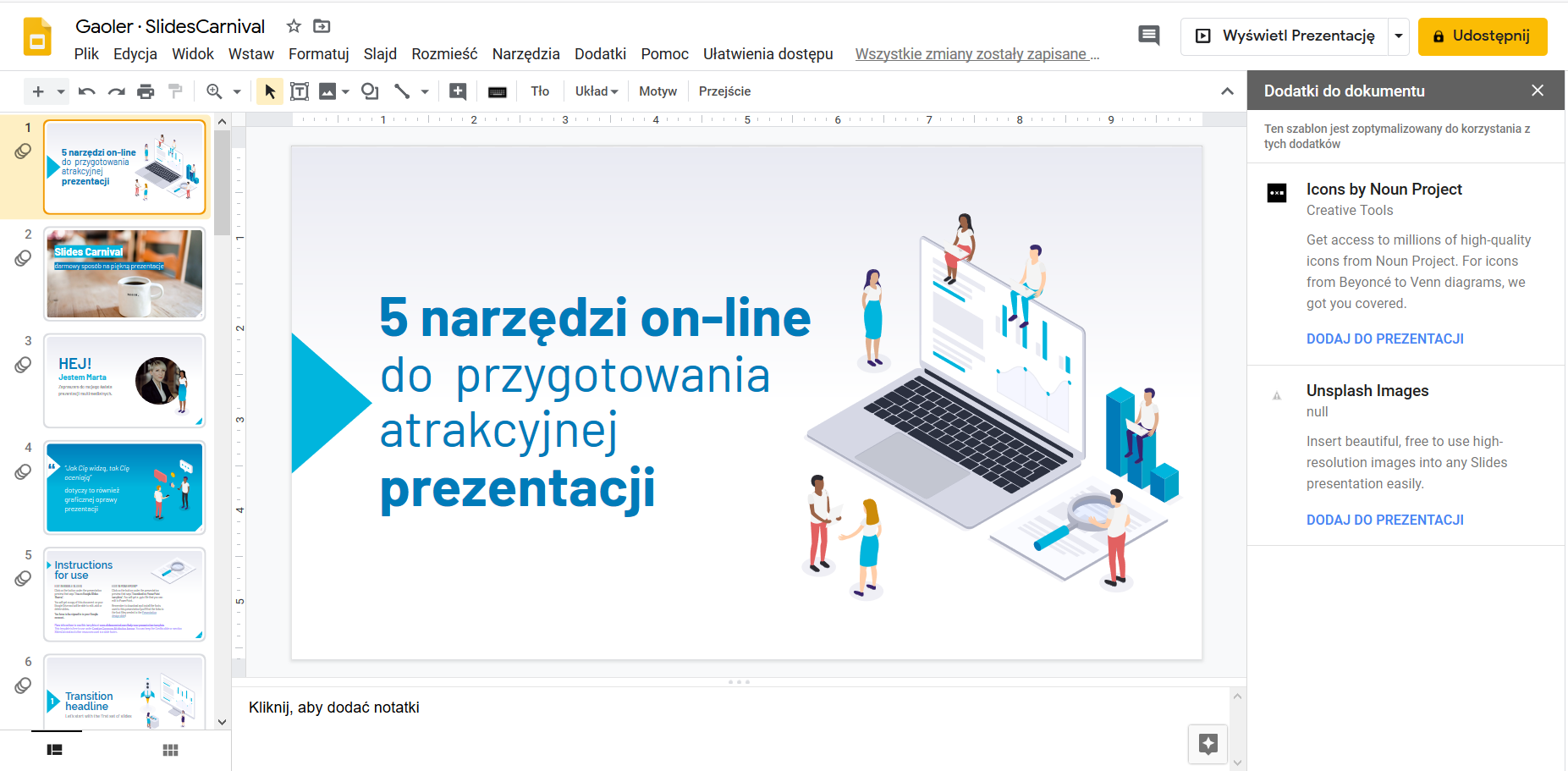Screen dimensions: 1568x771
Task: Click the yellow Udostępnij button
Action: point(1482,36)
